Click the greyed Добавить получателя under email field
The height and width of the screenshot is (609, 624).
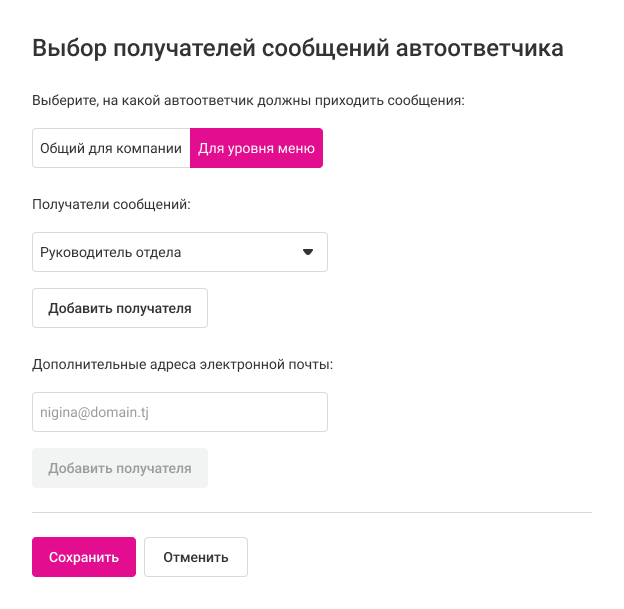tap(120, 468)
